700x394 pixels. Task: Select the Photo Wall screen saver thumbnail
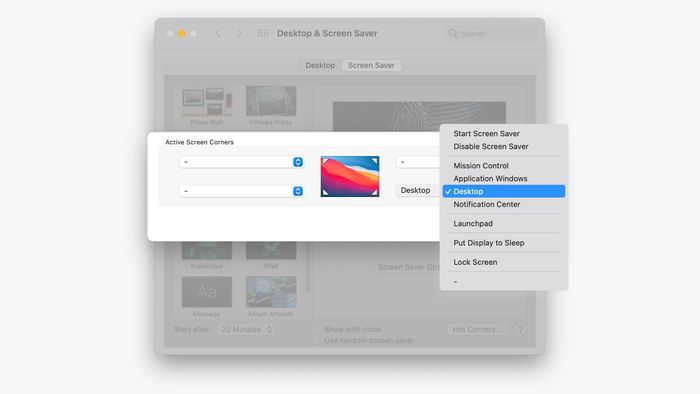tap(207, 101)
